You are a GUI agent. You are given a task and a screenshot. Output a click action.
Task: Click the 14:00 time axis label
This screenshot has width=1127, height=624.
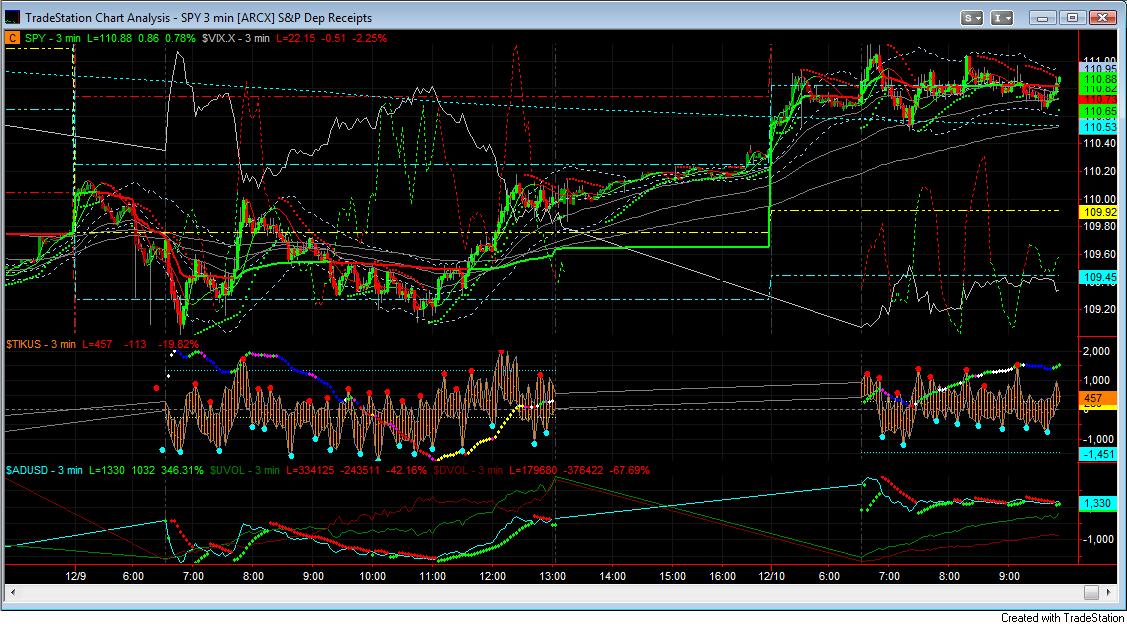pyautogui.click(x=613, y=576)
